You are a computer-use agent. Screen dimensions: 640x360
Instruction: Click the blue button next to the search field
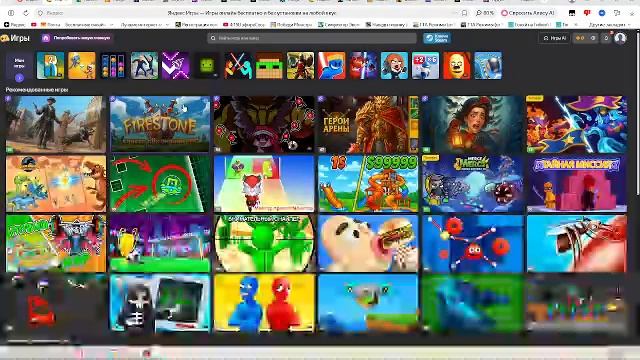(437, 38)
